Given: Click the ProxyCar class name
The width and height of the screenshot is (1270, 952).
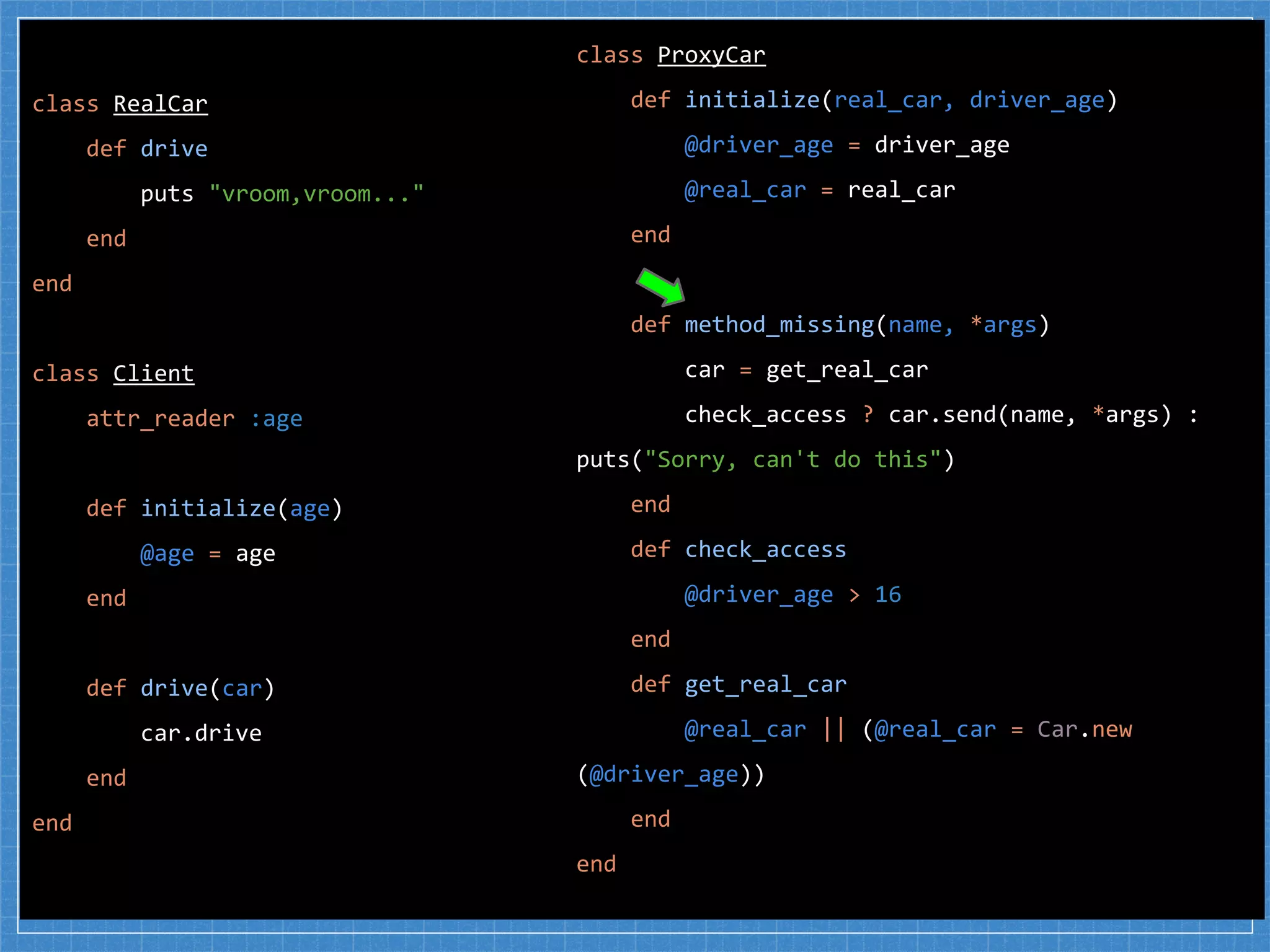Looking at the screenshot, I should [711, 55].
